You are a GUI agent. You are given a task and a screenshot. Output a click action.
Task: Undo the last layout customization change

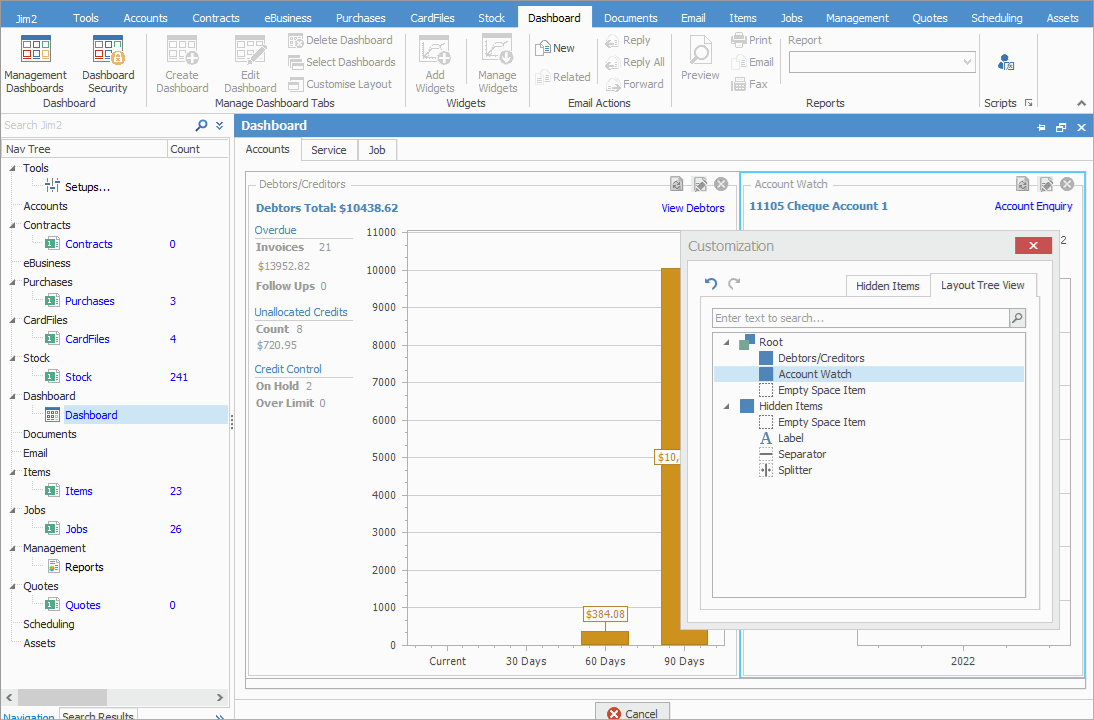[x=711, y=284]
